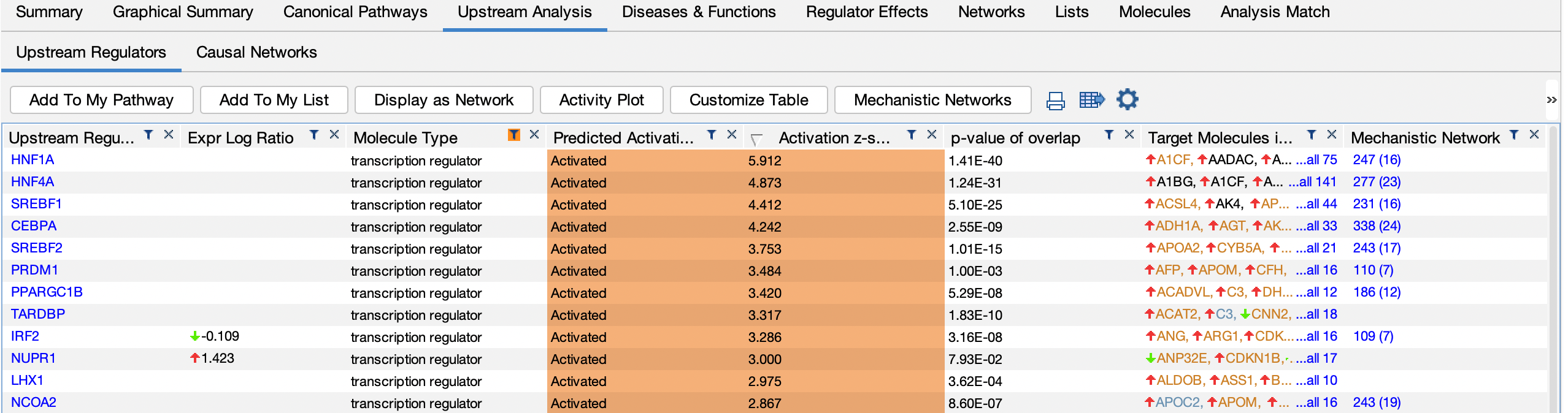The height and width of the screenshot is (413, 1568).
Task: Remove the Target Molecules column
Action: pyautogui.click(x=1332, y=135)
